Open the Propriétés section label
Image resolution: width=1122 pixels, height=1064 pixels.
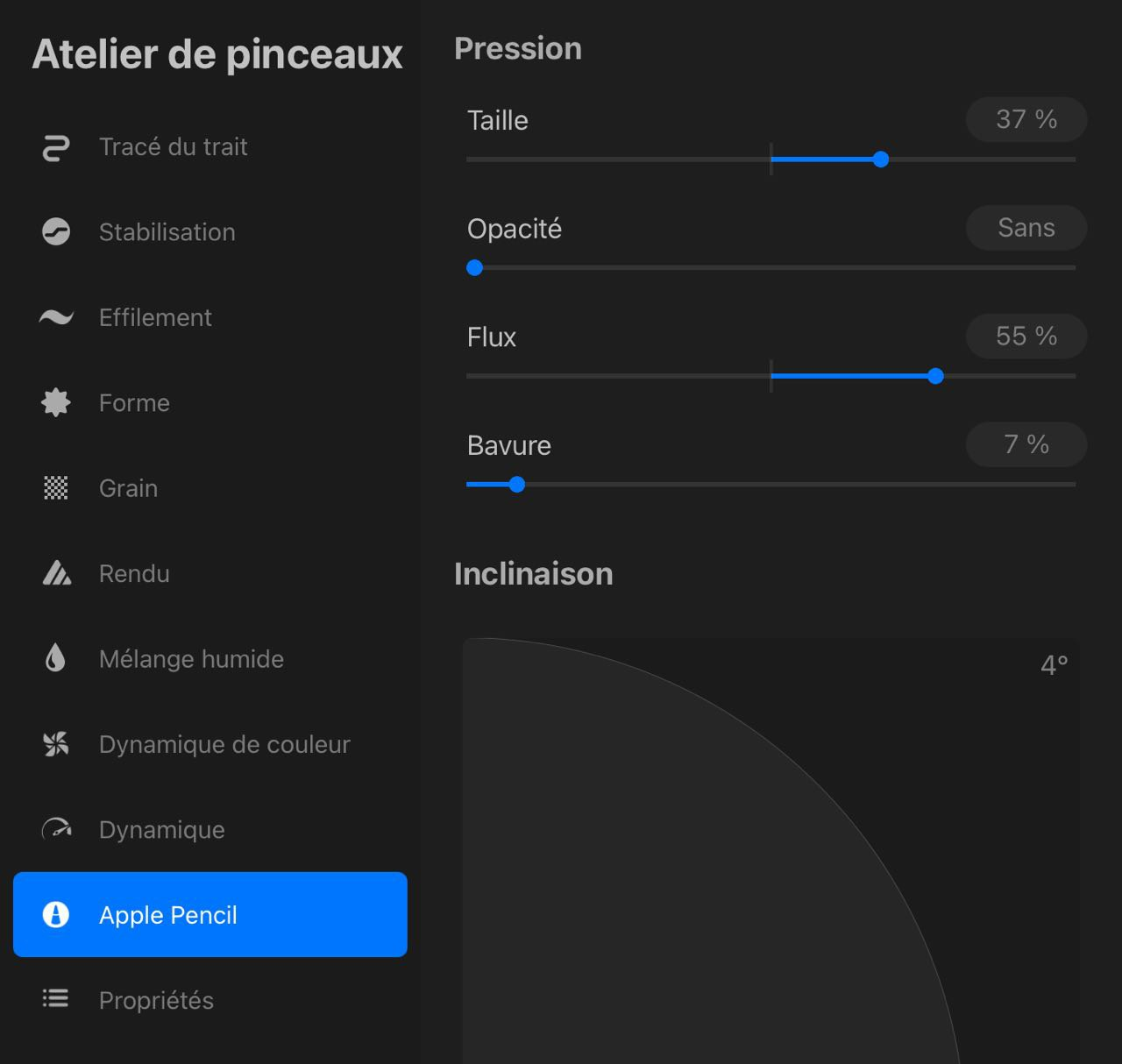[x=156, y=1000]
